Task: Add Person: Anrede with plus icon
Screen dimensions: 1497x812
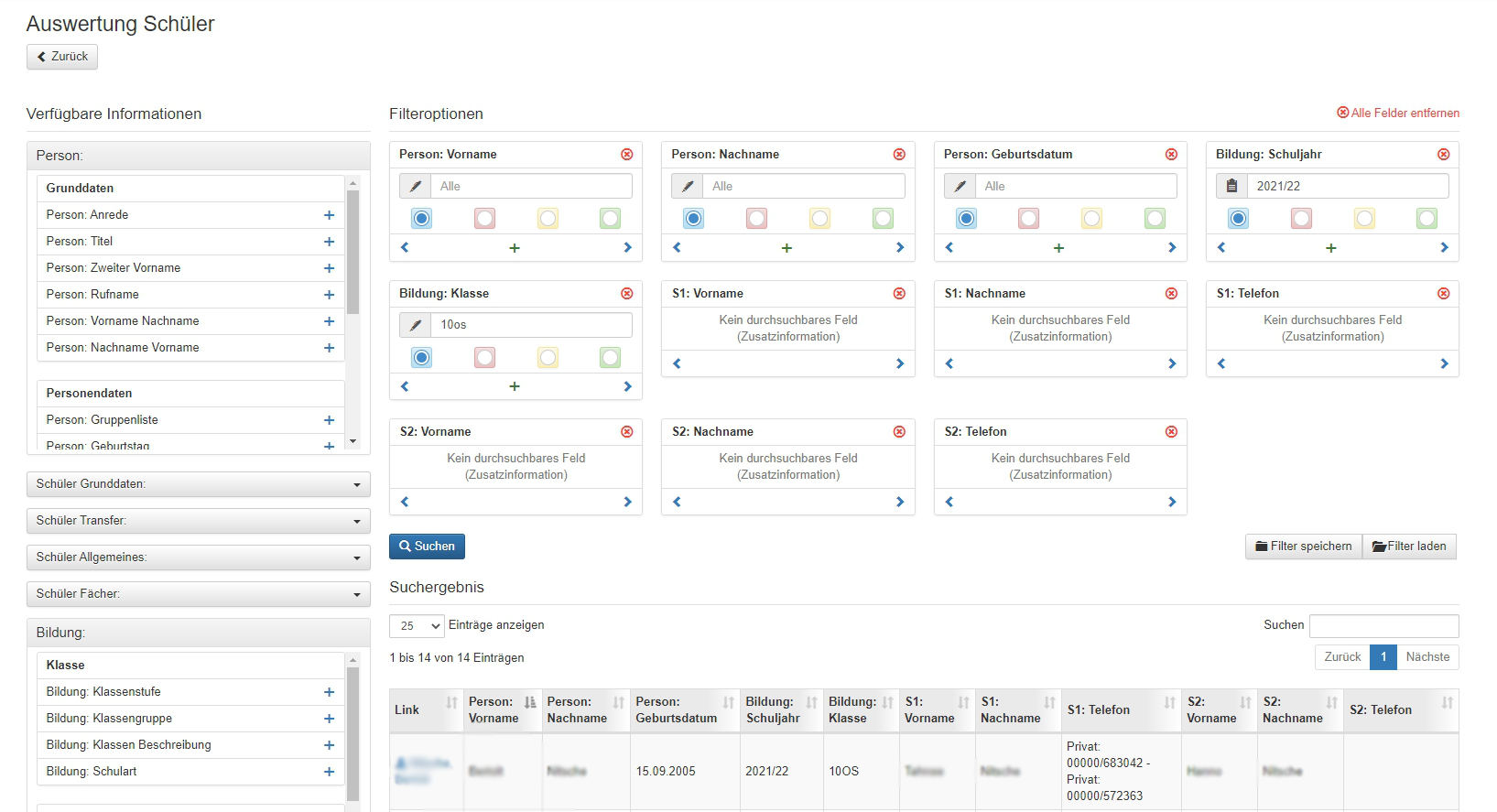Action: 329,215
